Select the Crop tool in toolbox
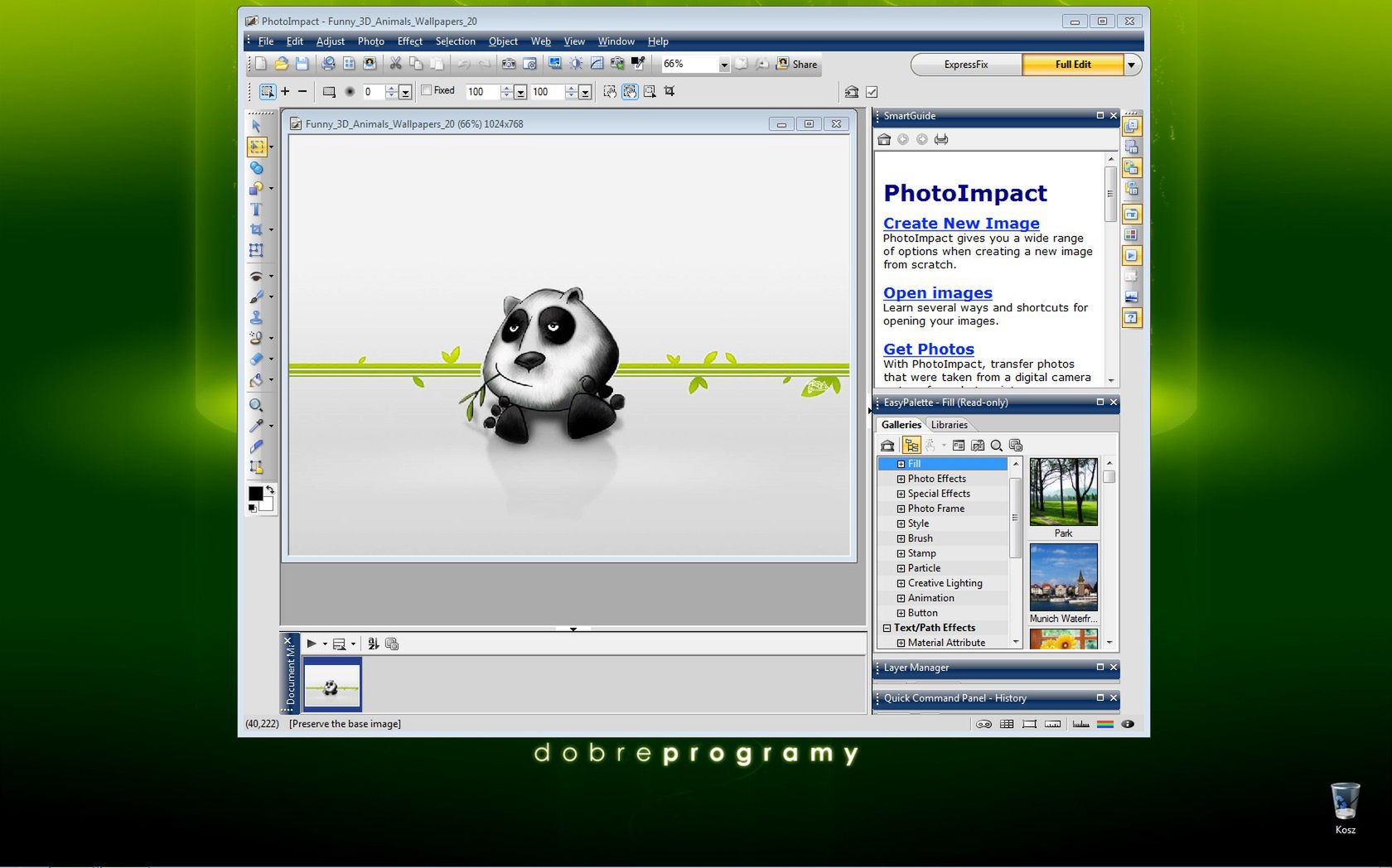1392x868 pixels. click(256, 229)
